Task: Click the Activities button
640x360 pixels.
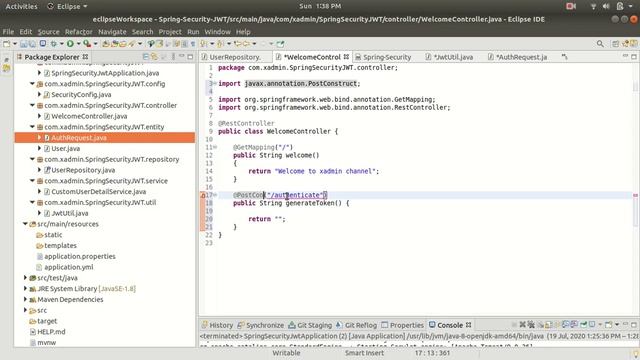Action: click(x=21, y=6)
